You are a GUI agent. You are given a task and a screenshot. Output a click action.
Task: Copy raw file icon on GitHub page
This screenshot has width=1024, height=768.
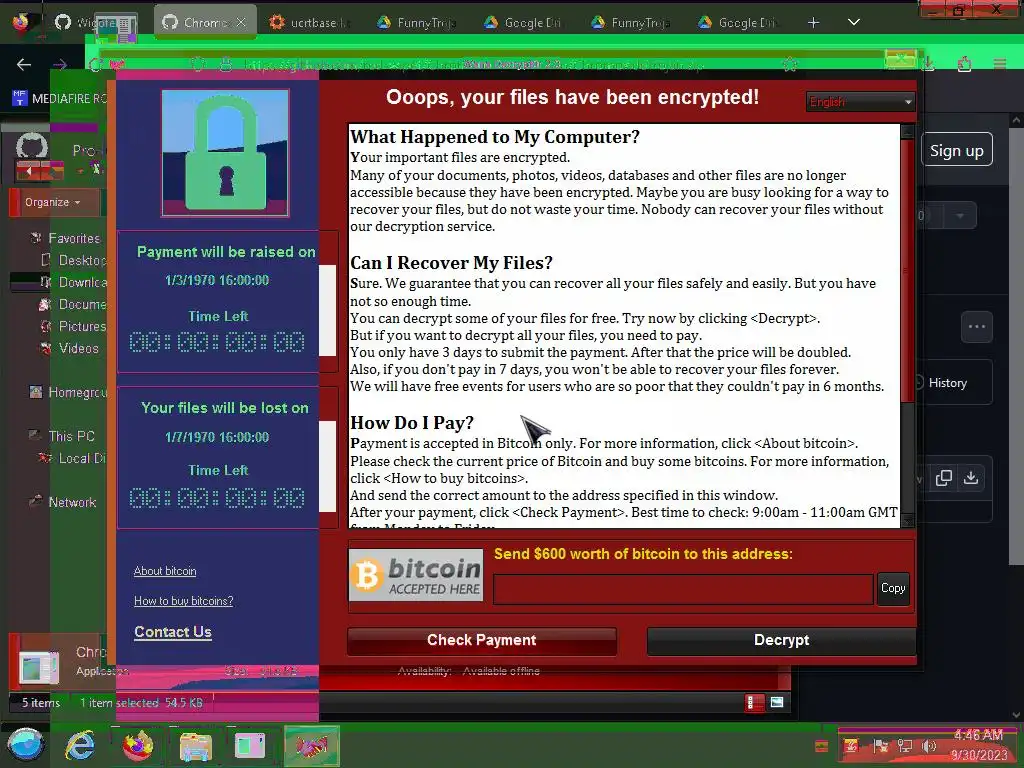pos(943,478)
